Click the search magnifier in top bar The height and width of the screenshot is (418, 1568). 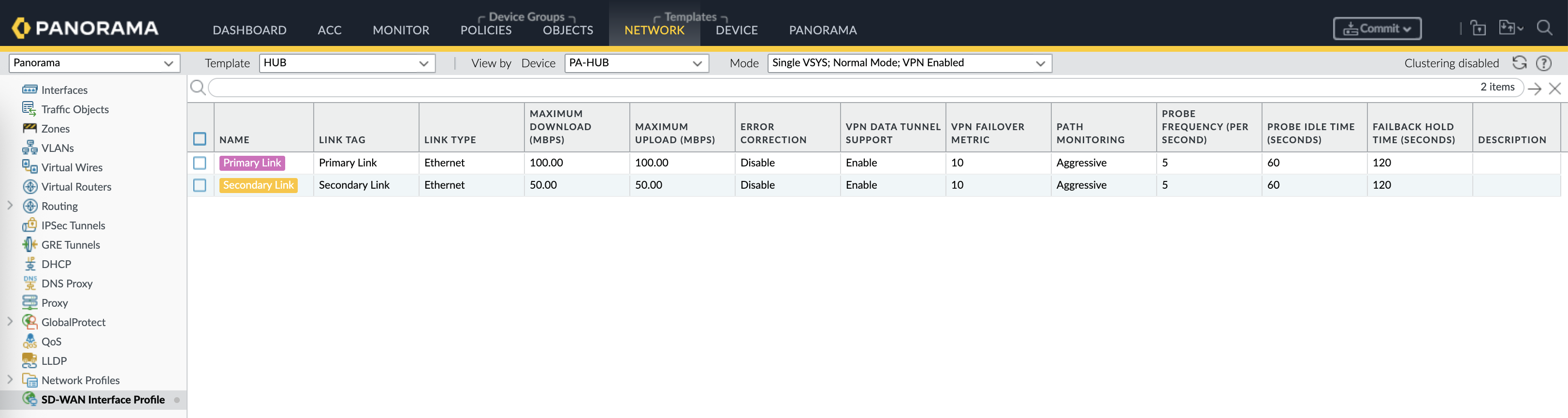point(1544,28)
